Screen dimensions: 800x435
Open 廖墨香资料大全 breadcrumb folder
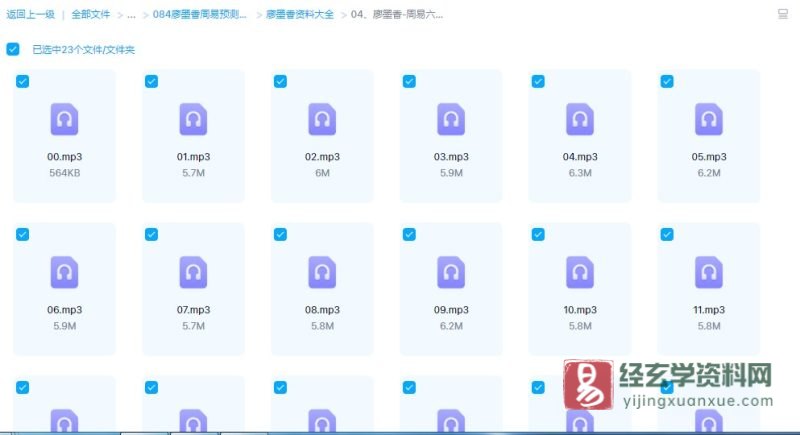point(300,15)
